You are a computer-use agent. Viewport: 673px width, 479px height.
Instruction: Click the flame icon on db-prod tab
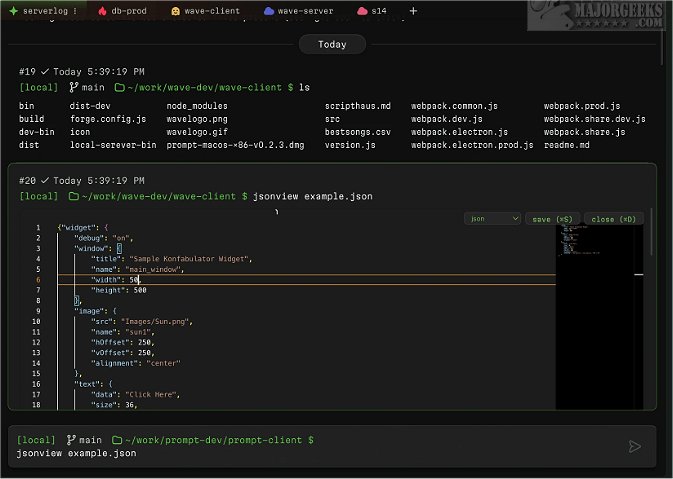pyautogui.click(x=102, y=10)
